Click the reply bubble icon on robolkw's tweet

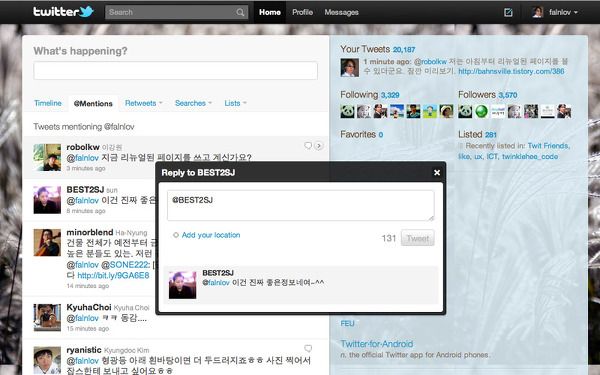(x=308, y=146)
